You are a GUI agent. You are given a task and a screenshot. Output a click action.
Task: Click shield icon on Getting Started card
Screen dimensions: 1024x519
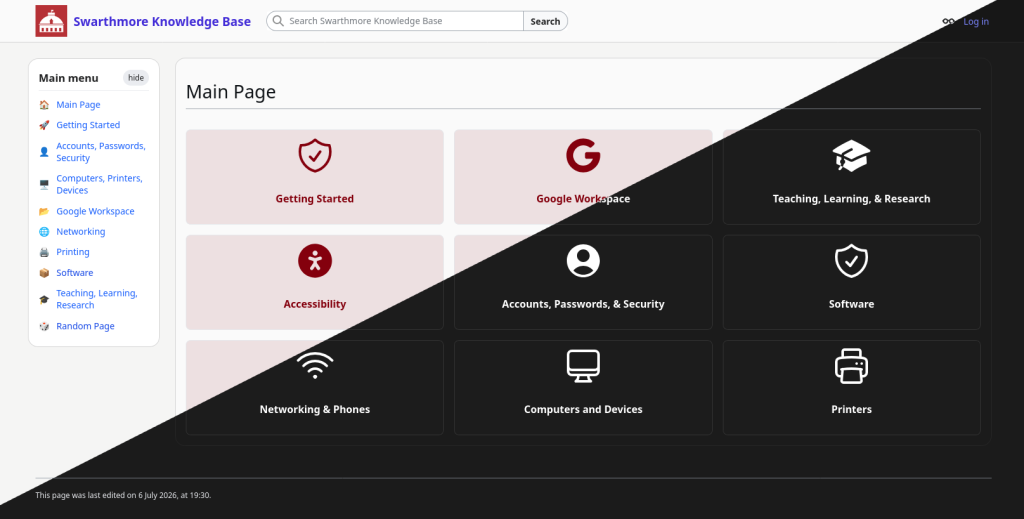pos(315,155)
